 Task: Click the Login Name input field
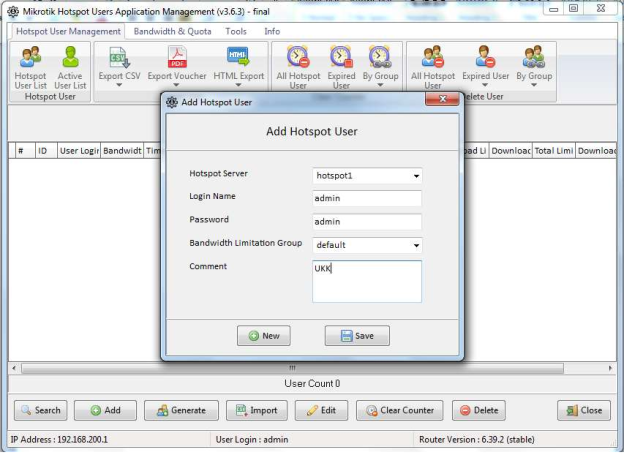pos(367,198)
